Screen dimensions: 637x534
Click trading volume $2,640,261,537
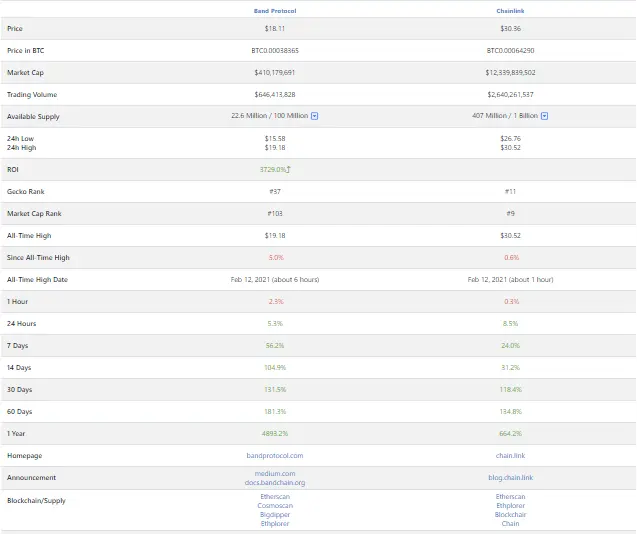pyautogui.click(x=510, y=94)
